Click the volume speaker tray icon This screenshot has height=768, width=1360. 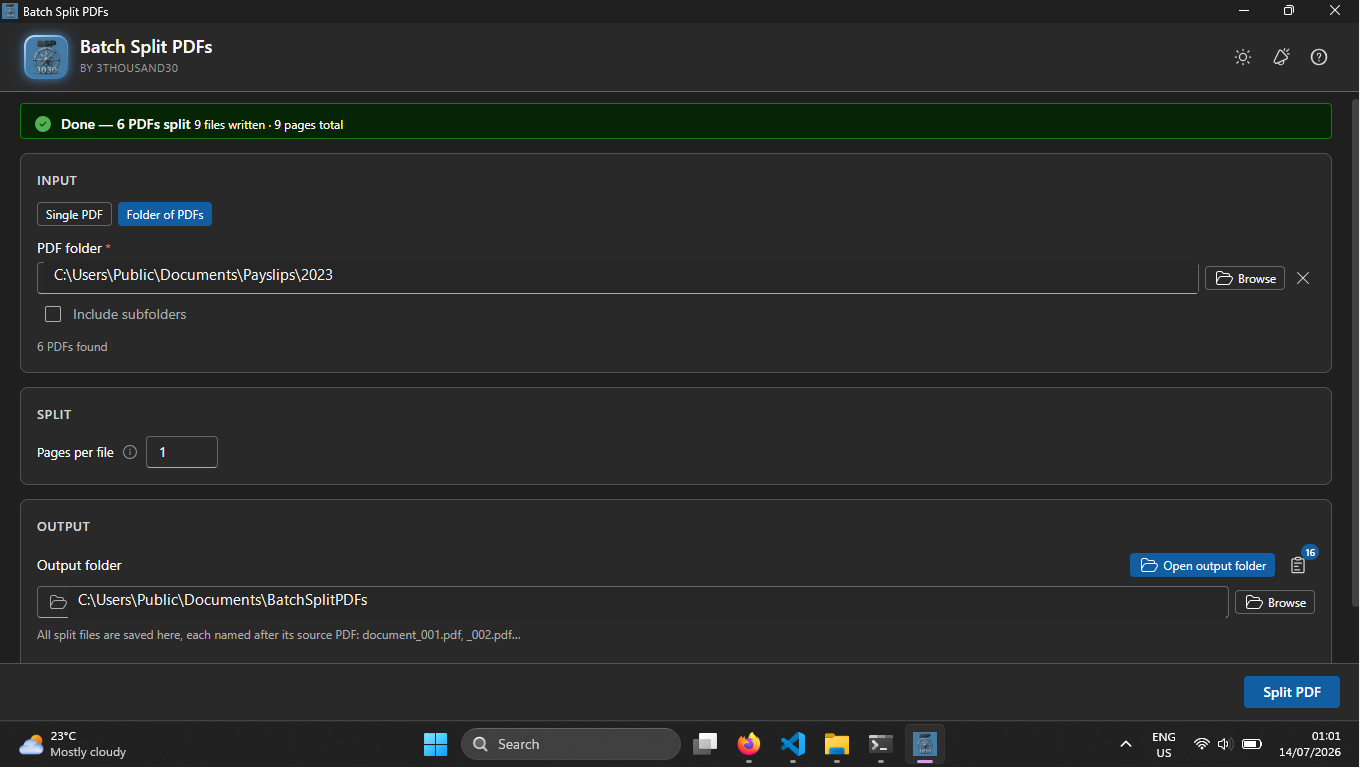point(1224,744)
